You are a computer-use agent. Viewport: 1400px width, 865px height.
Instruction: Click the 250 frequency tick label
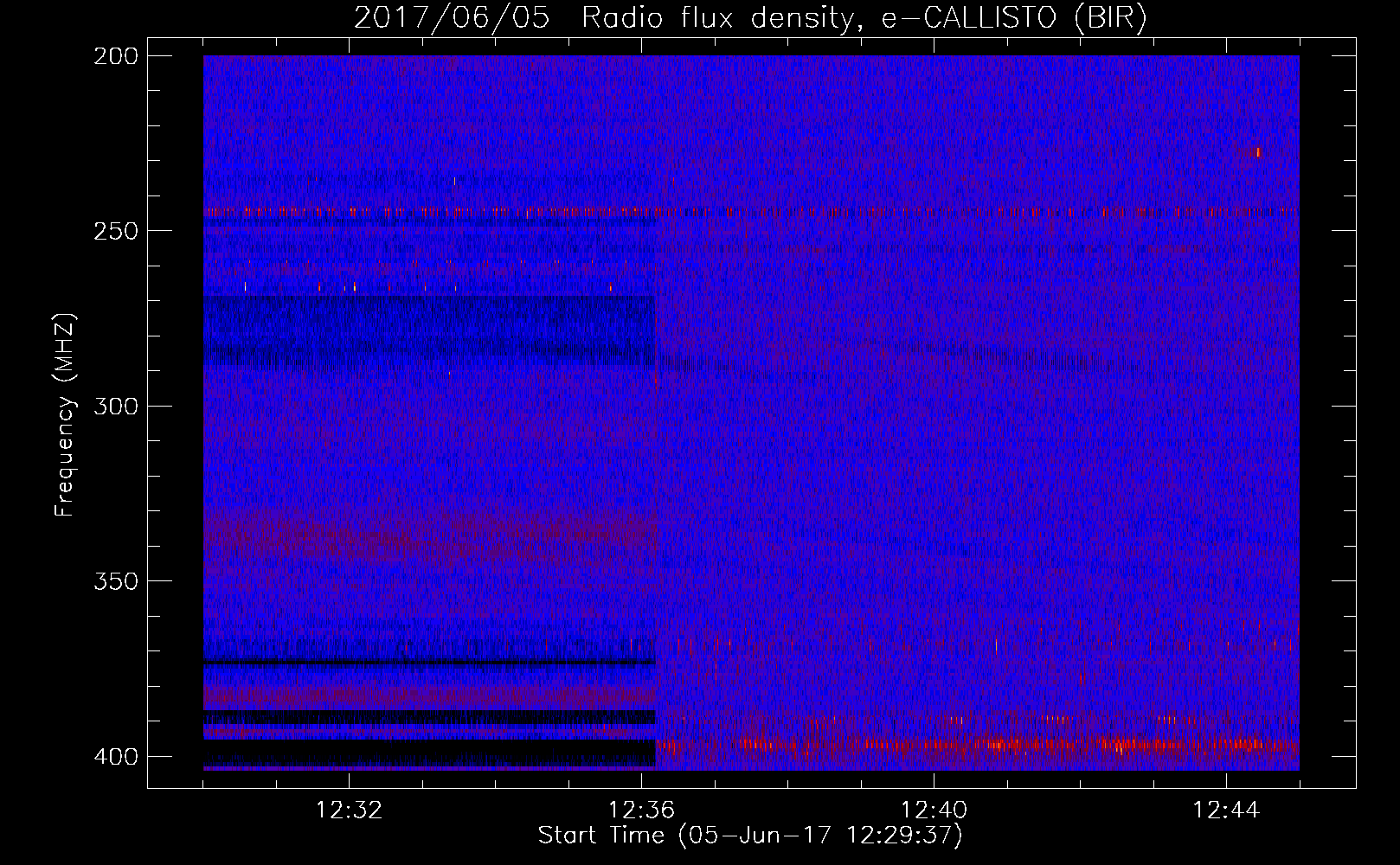(116, 231)
